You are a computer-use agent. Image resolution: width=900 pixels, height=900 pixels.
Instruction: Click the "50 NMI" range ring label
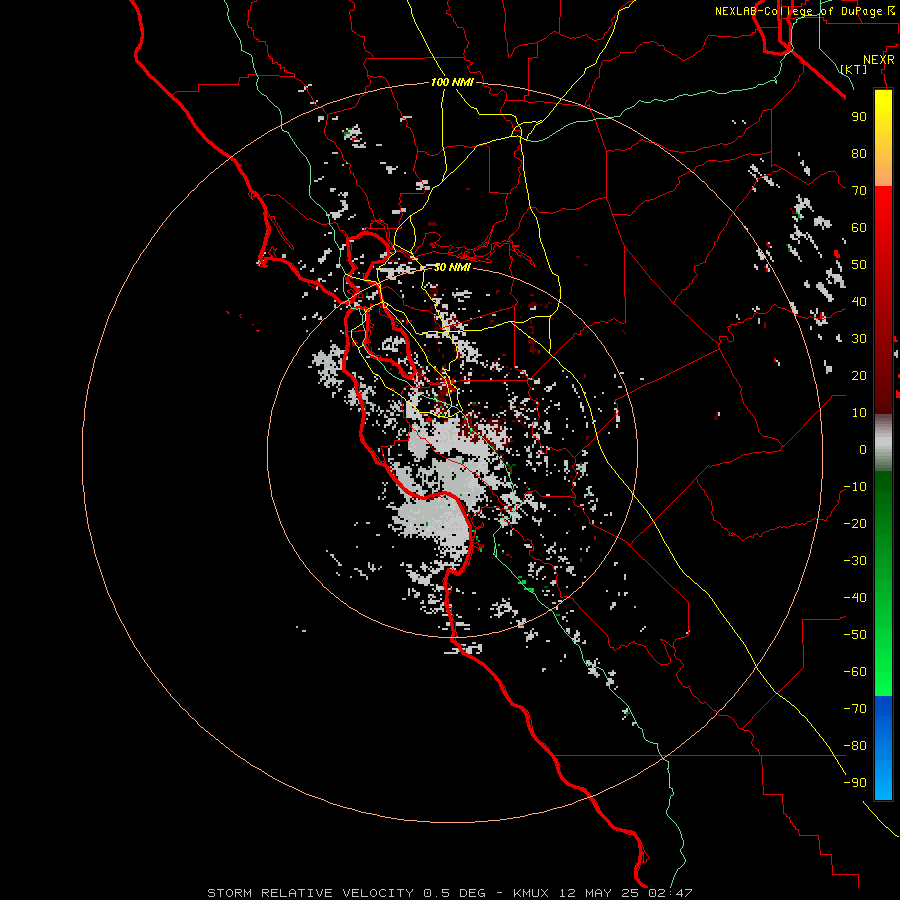[452, 267]
